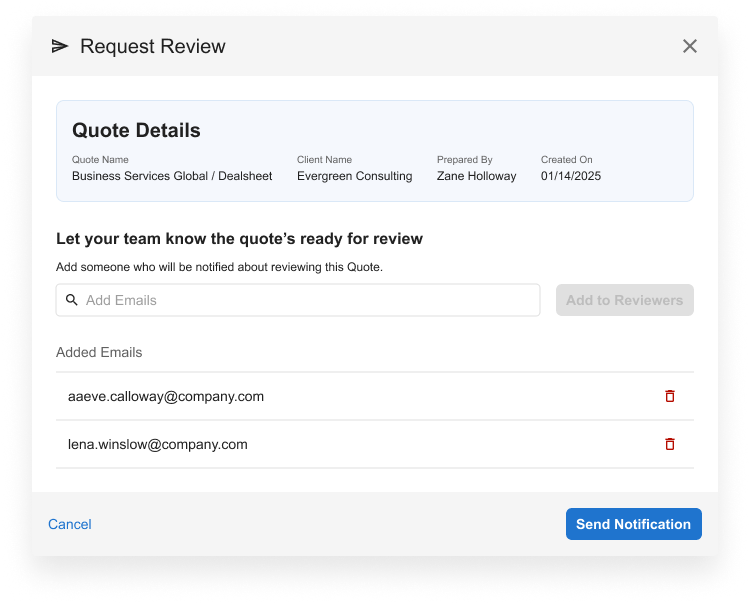Image resolution: width=750 pixels, height=604 pixels.
Task: Click the 'Let your team know' heading
Action: point(239,239)
